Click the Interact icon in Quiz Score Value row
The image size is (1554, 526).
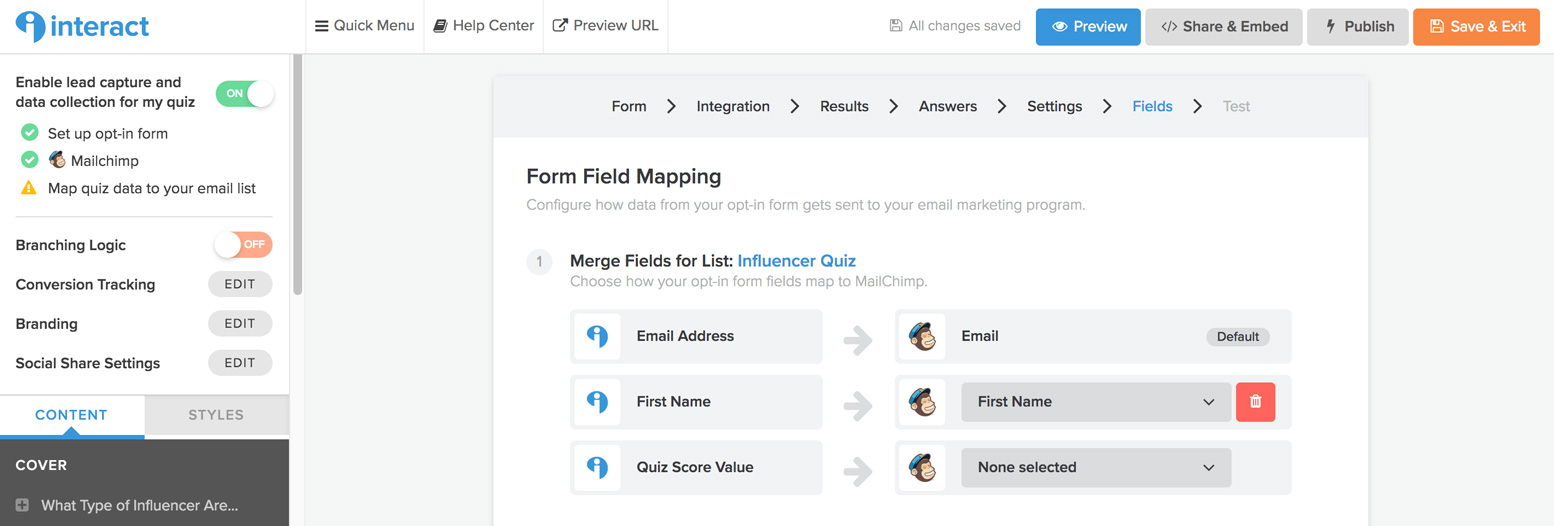click(597, 467)
